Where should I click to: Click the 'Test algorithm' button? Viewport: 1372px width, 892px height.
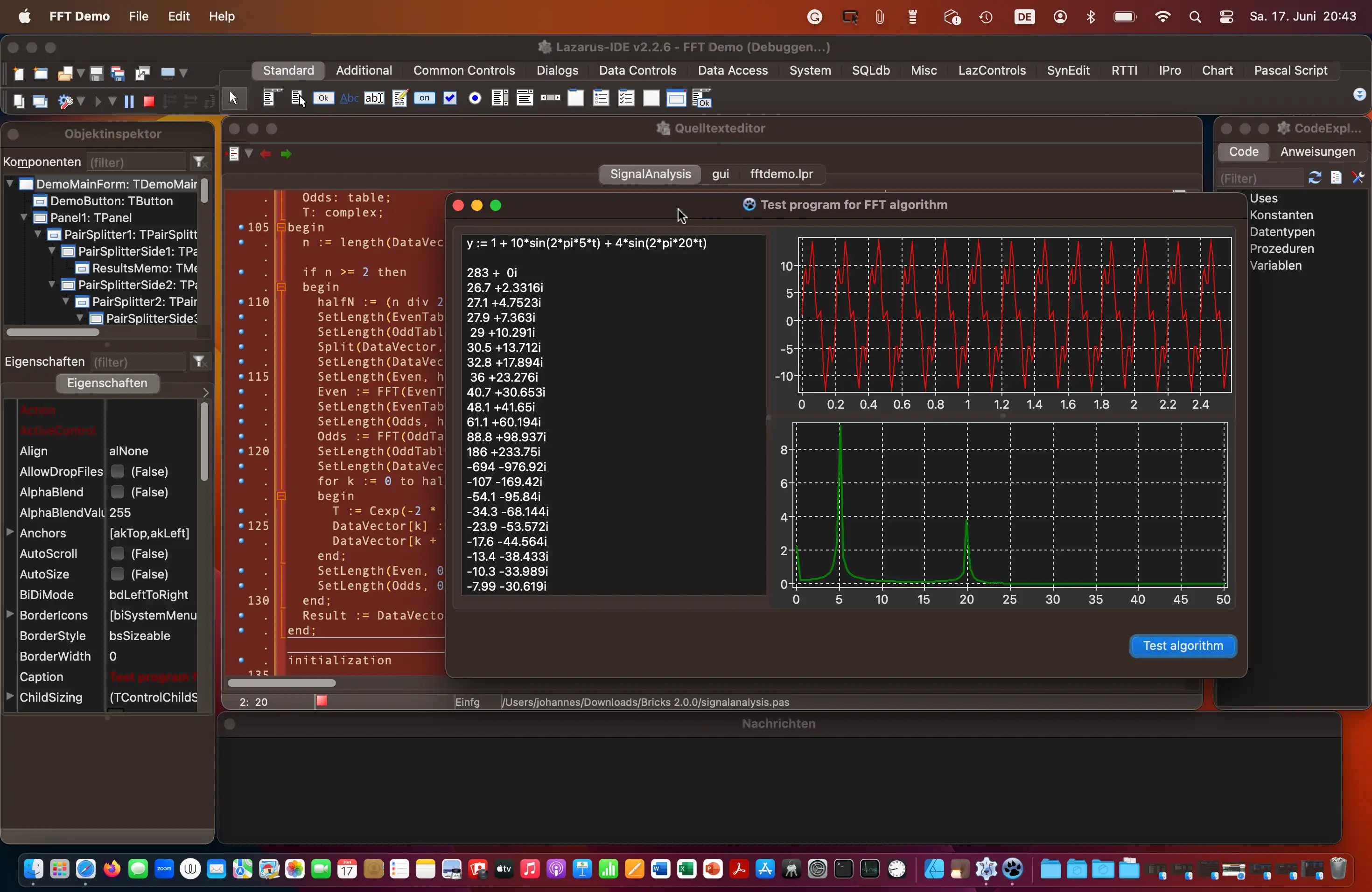click(x=1183, y=645)
